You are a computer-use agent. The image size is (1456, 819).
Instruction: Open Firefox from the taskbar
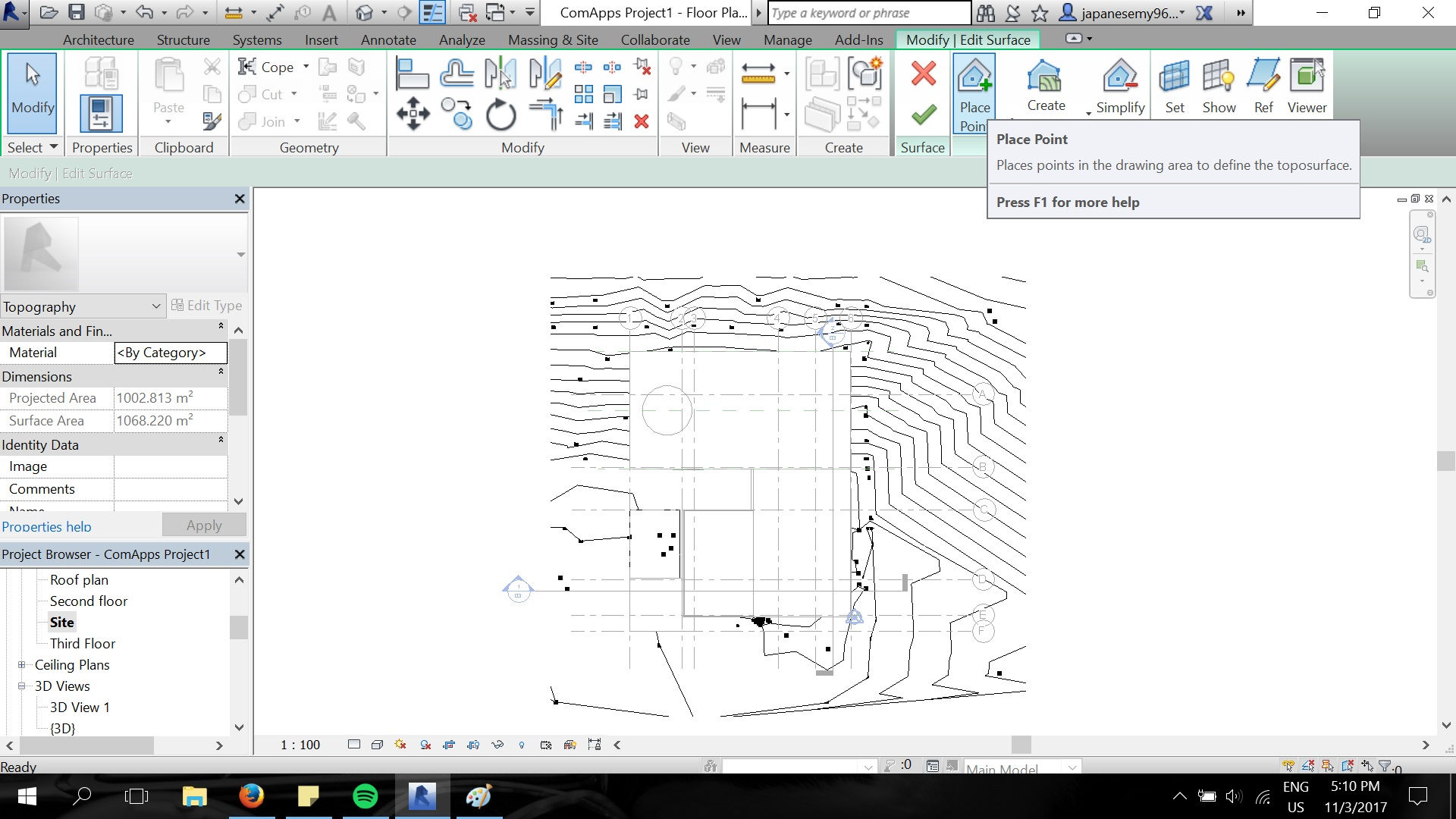(251, 796)
